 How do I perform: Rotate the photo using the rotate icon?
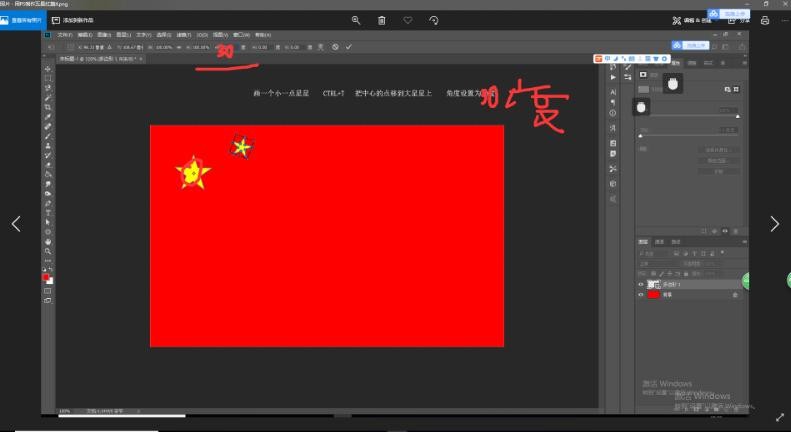[434, 20]
